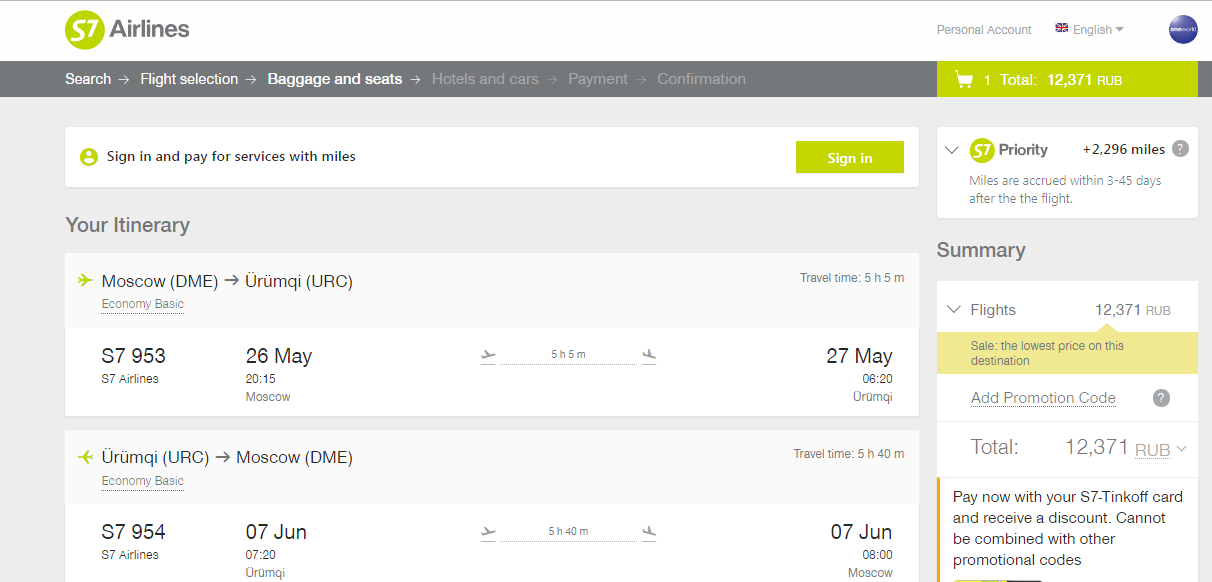Click the Add Promotion Code link

tap(1043, 398)
